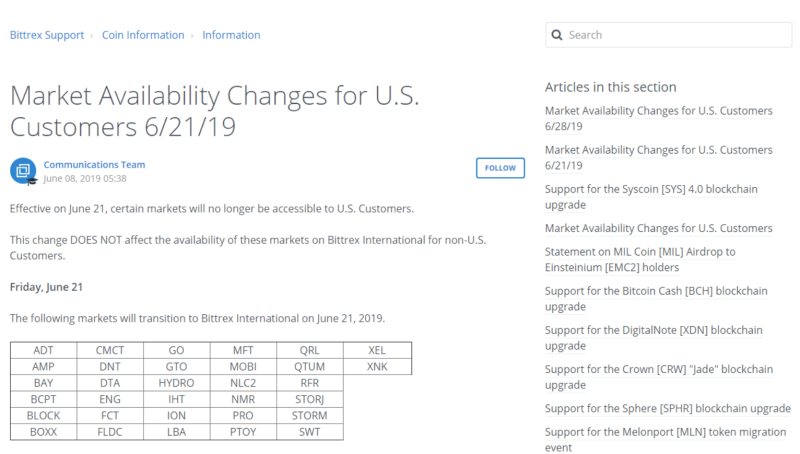Open the Bittrex Support breadcrumb
Viewport: 800px width, 454px height.
pyautogui.click(x=46, y=35)
